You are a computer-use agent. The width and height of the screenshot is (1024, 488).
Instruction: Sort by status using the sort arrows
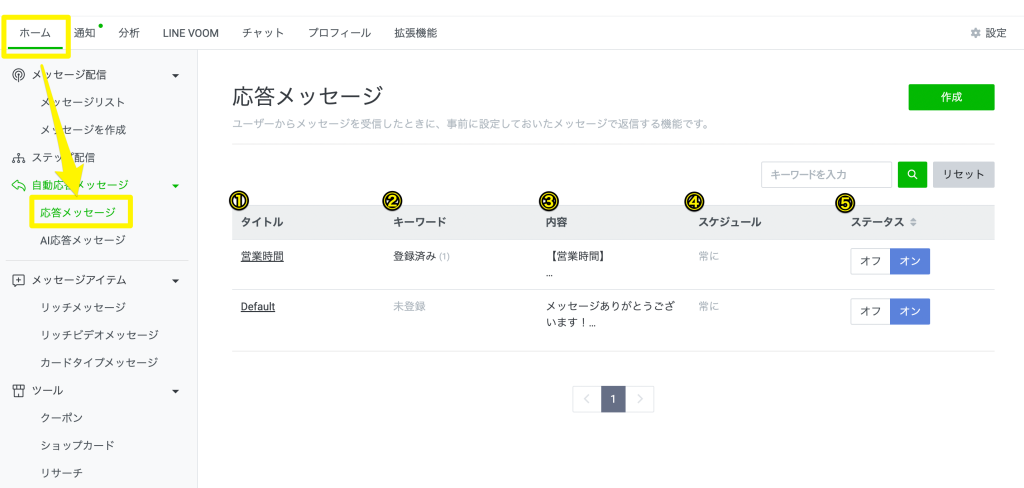[913, 222]
